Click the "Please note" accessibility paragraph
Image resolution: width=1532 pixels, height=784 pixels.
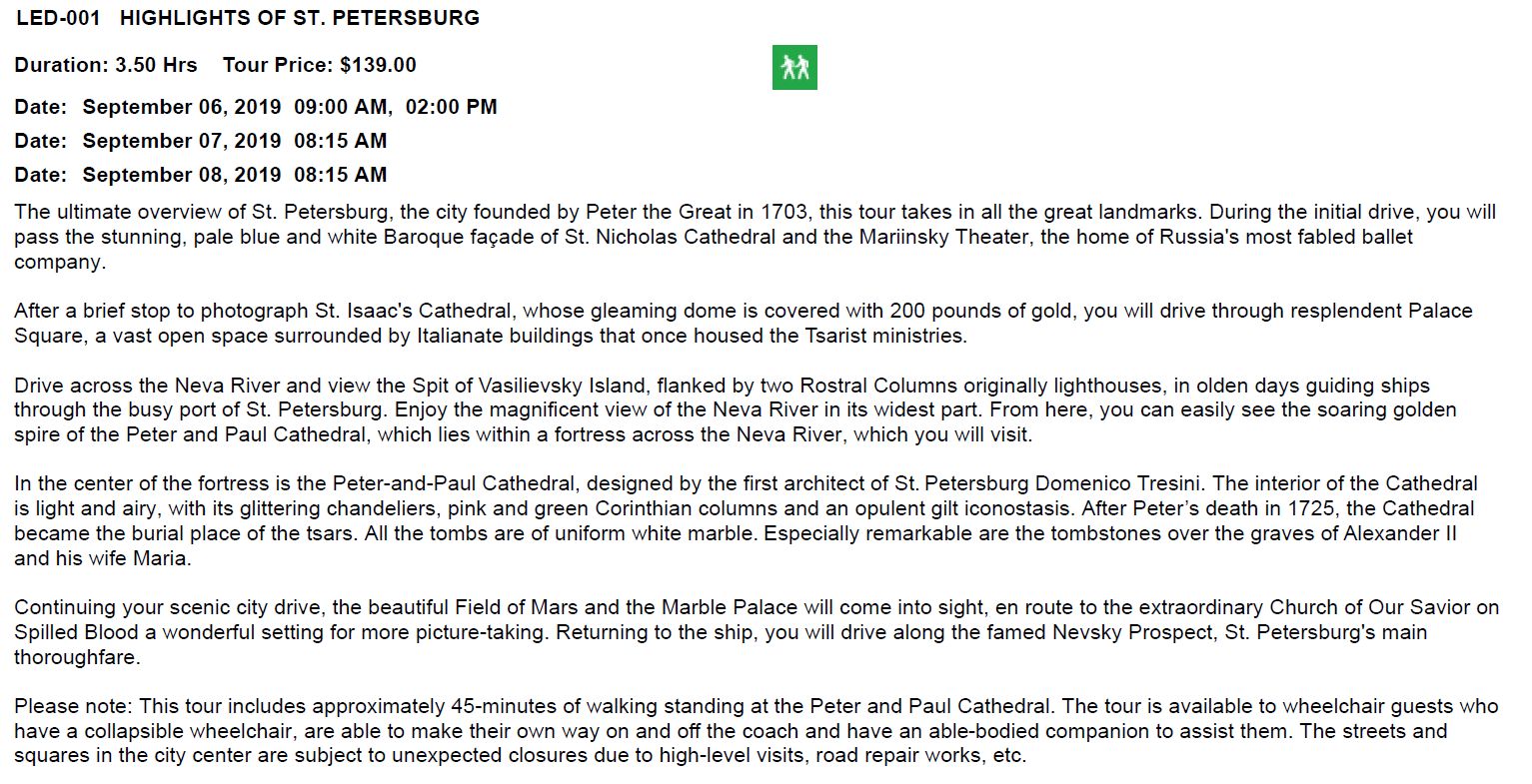pyautogui.click(x=700, y=730)
